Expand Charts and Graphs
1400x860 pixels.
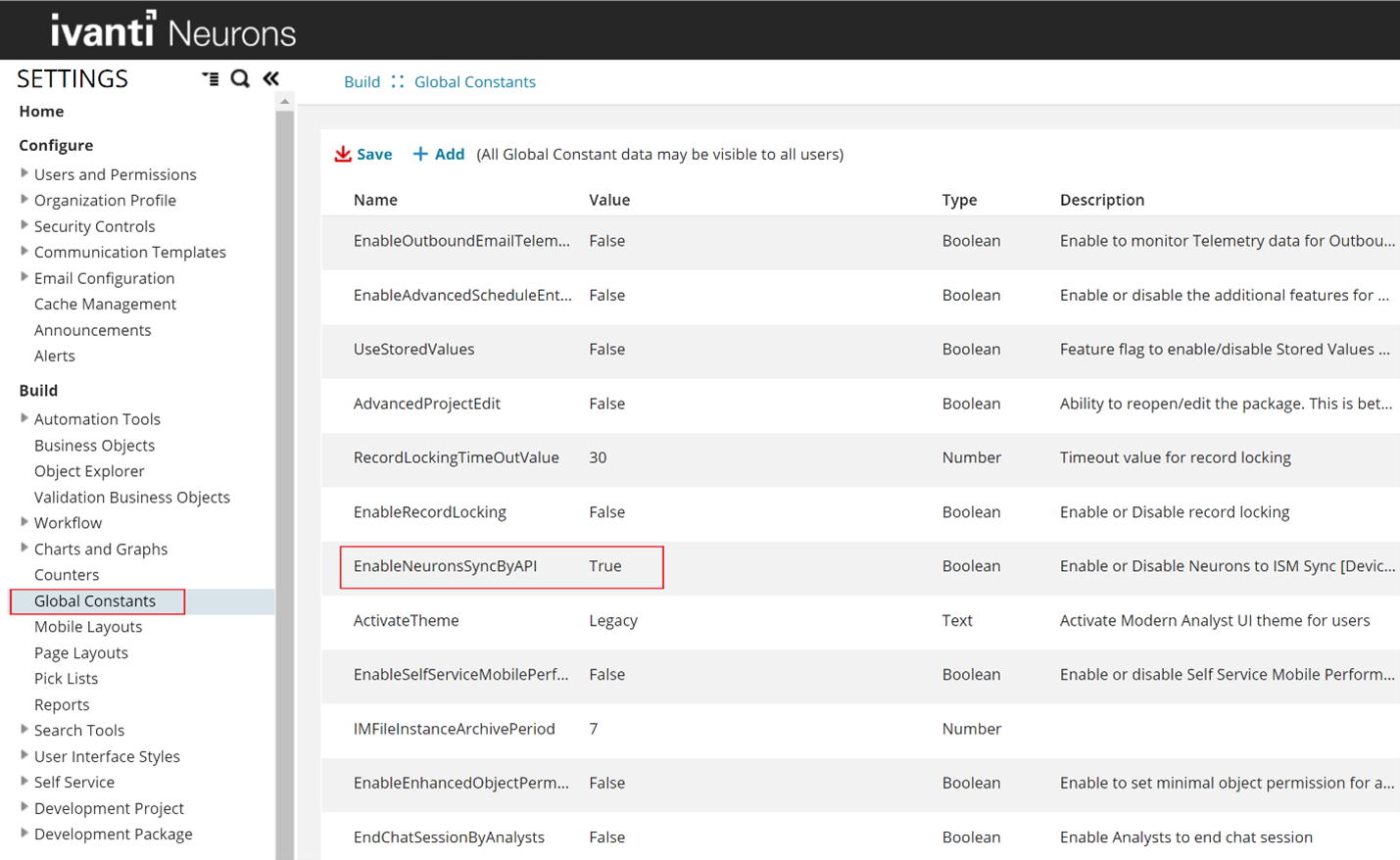[24, 549]
